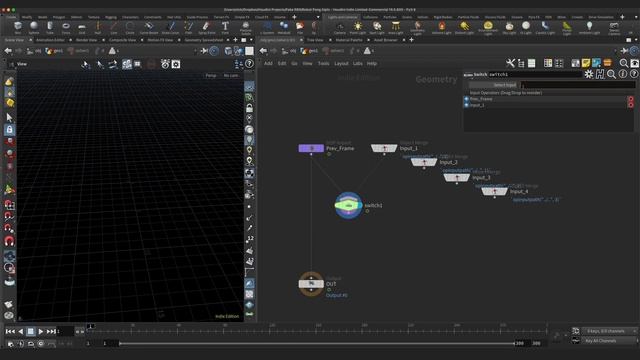This screenshot has width=640, height=360.
Task: Edit the switch1 node name field
Action: (535, 74)
